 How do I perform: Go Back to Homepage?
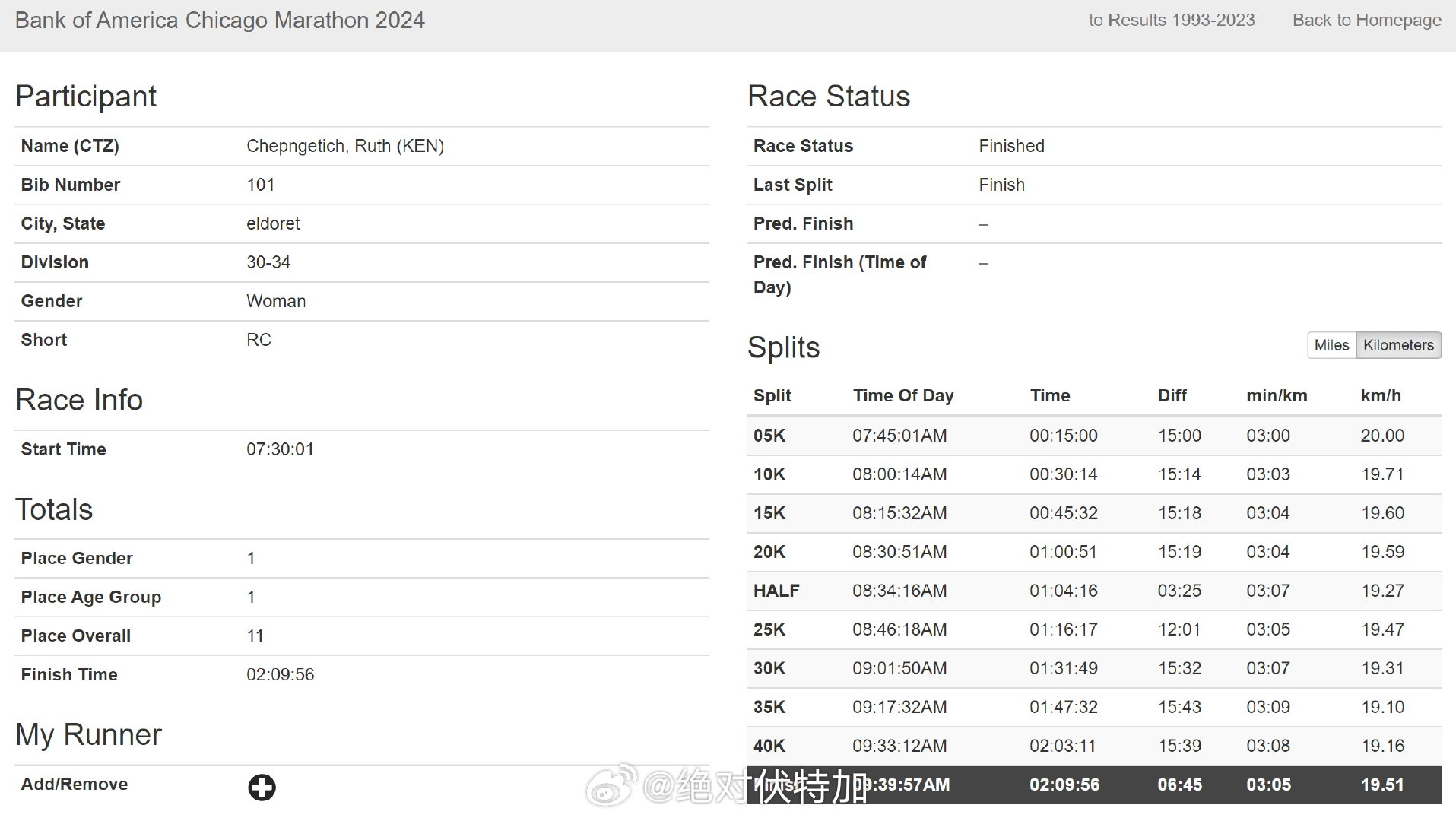pyautogui.click(x=1367, y=21)
